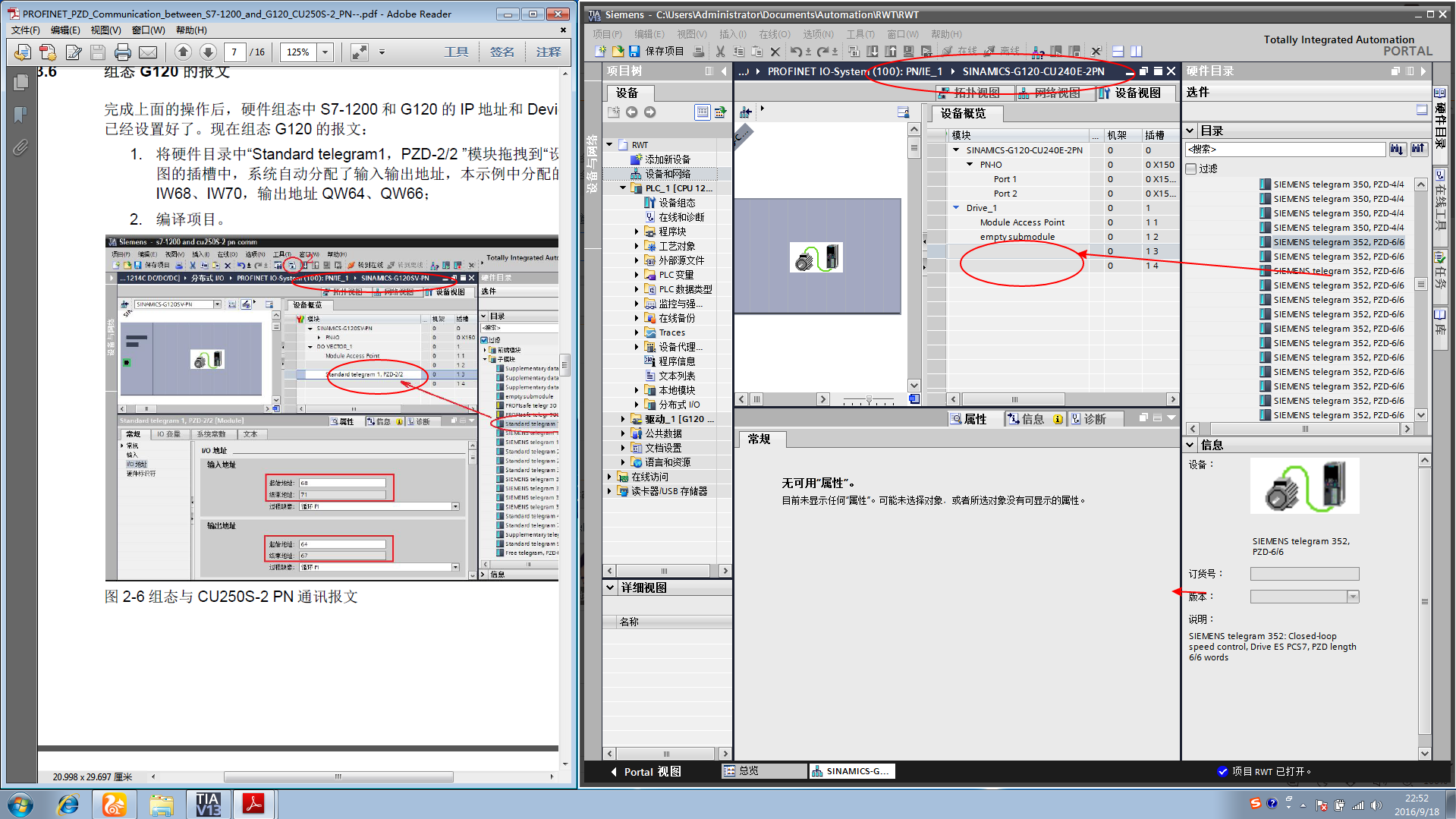The image size is (1456, 819).
Task: Click the email envelope icon in Adobe Reader
Action: [x=148, y=52]
